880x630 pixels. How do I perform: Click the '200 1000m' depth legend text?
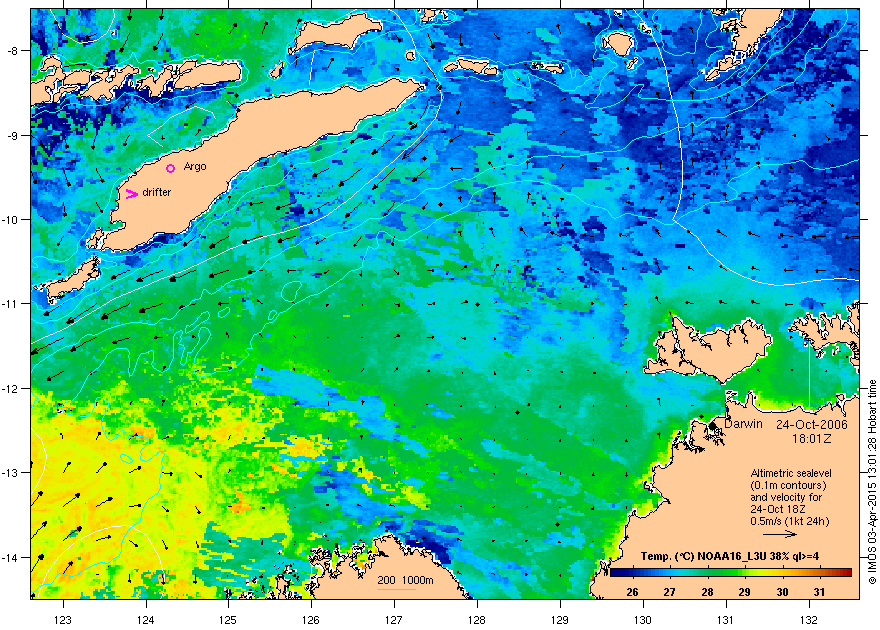pyautogui.click(x=405, y=581)
